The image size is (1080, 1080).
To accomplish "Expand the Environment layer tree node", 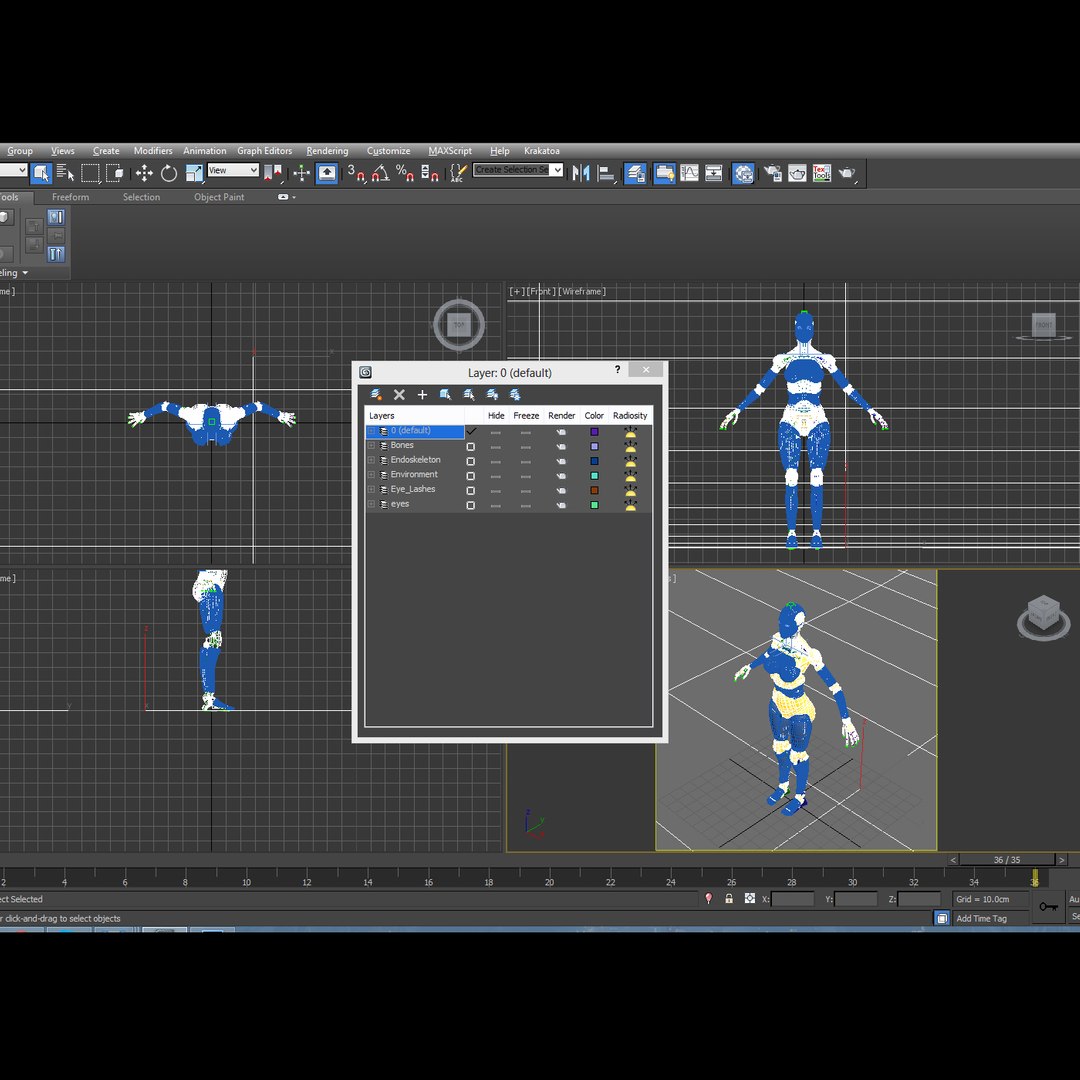I will (371, 475).
